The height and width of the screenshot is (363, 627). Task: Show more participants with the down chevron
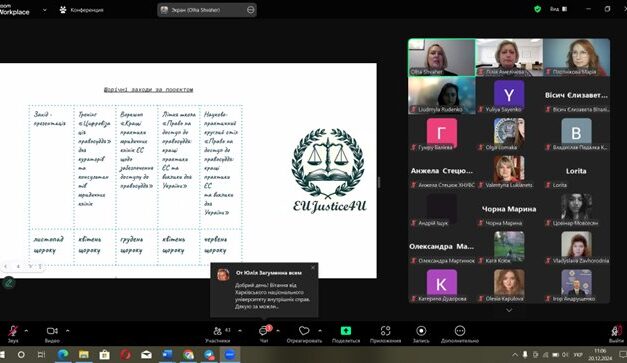coord(509,310)
